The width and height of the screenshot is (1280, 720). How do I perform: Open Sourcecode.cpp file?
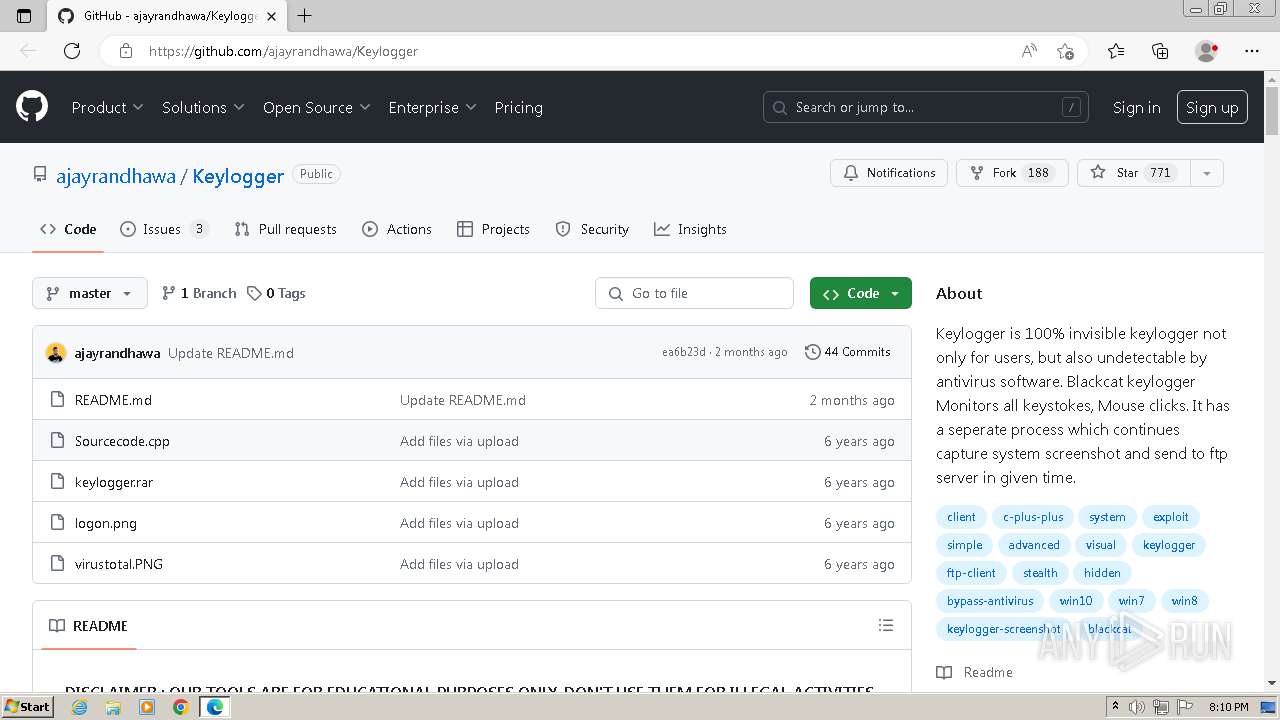coord(122,441)
